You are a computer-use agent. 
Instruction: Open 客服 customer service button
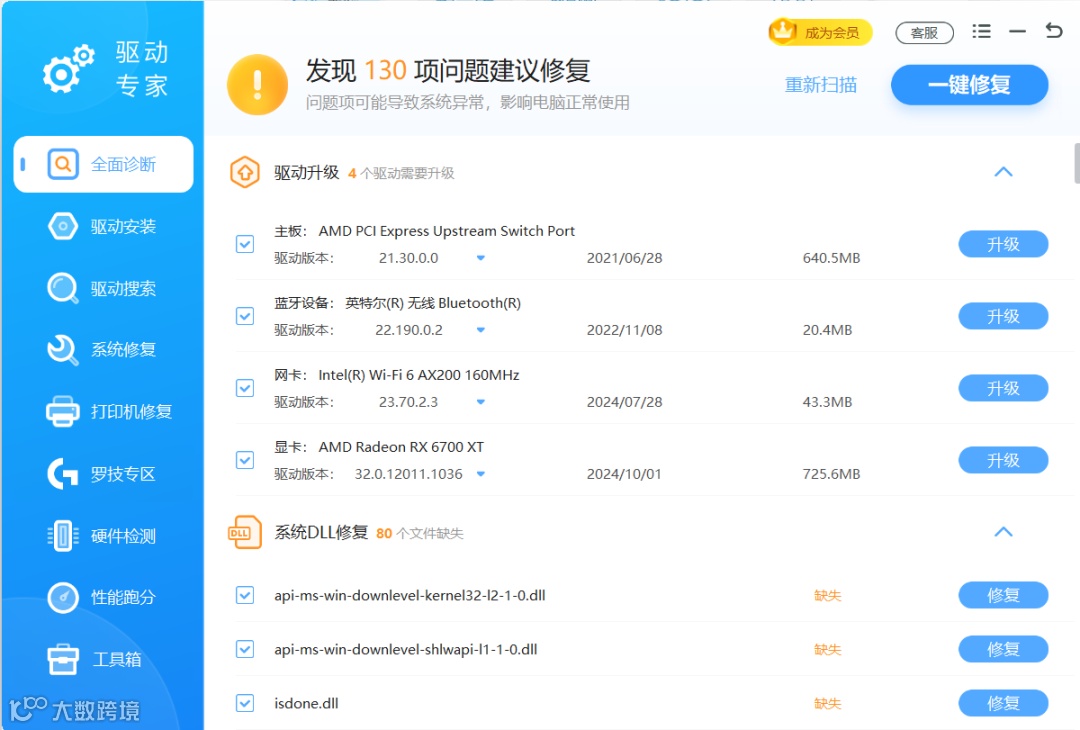[924, 32]
